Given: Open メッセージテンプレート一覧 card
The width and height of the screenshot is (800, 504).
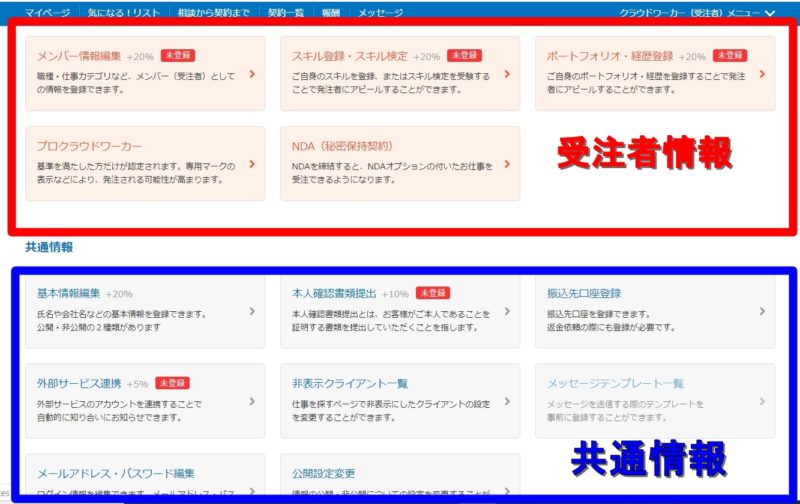Looking at the screenshot, I should [x=615, y=383].
